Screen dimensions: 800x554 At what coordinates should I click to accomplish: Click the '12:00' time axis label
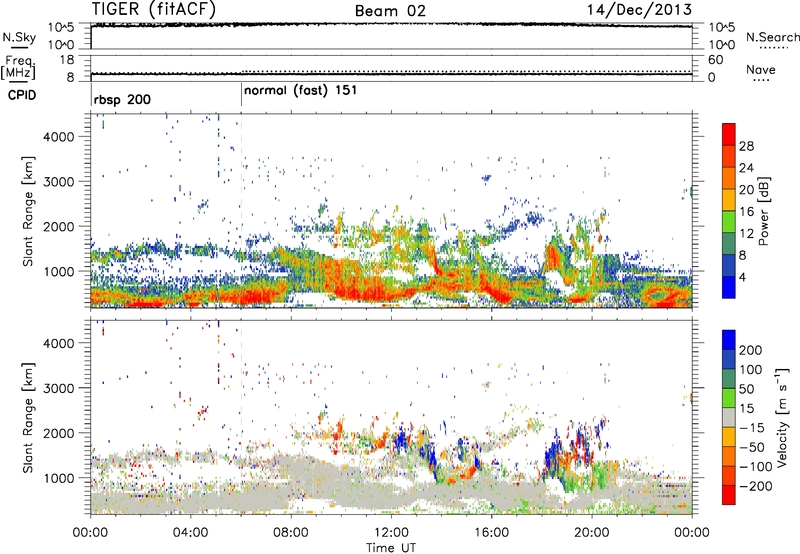click(x=391, y=533)
